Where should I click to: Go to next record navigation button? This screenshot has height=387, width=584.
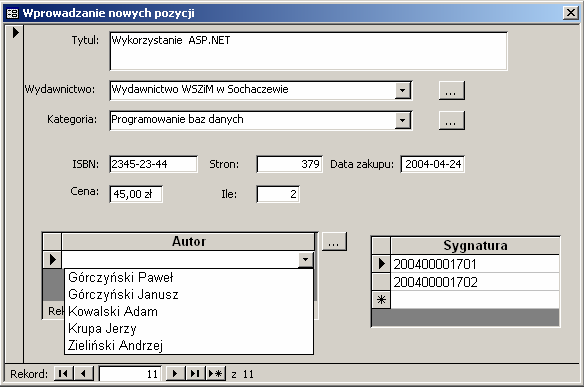pyautogui.click(x=175, y=373)
